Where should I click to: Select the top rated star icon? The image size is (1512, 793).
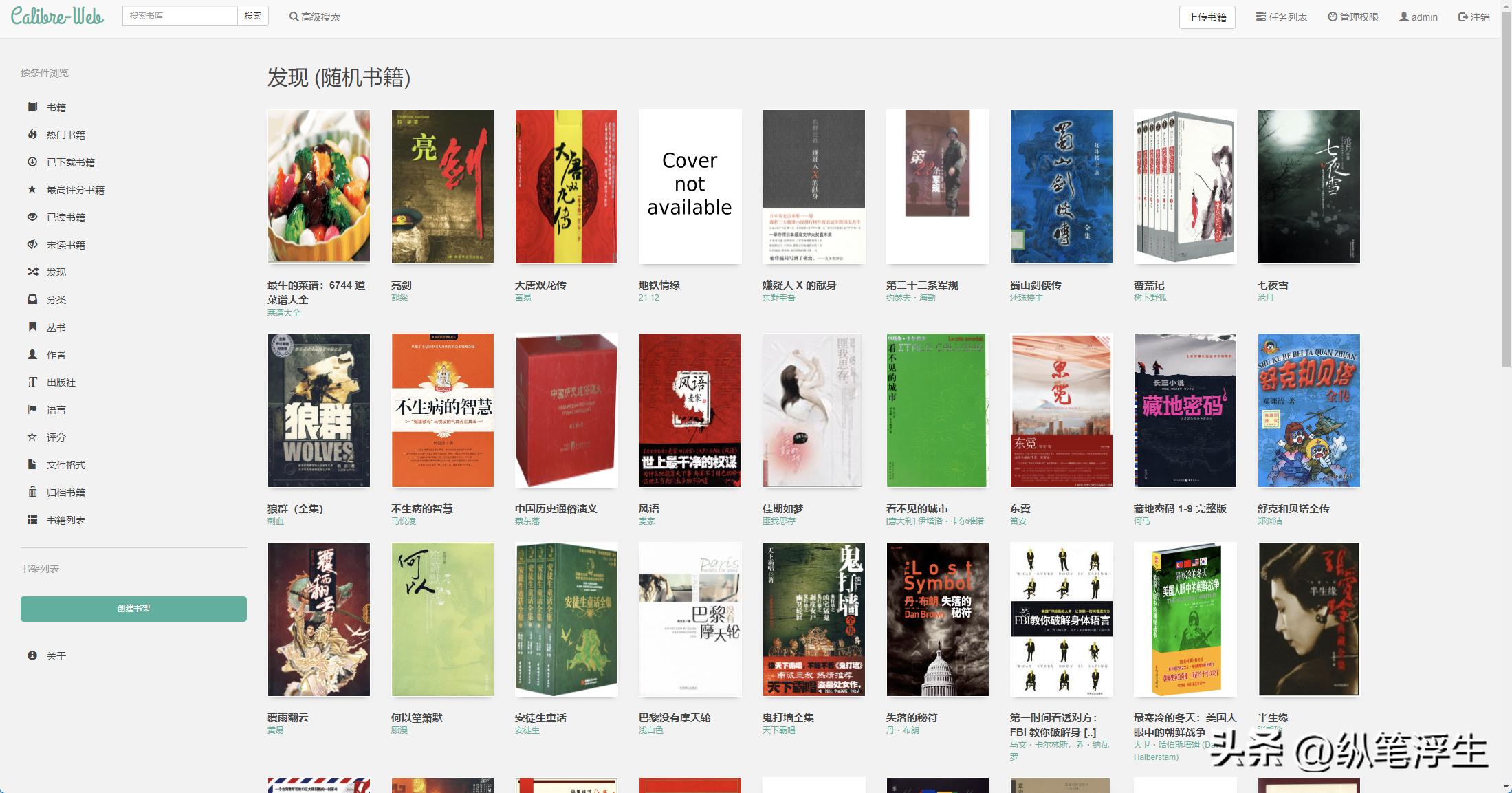tap(32, 189)
